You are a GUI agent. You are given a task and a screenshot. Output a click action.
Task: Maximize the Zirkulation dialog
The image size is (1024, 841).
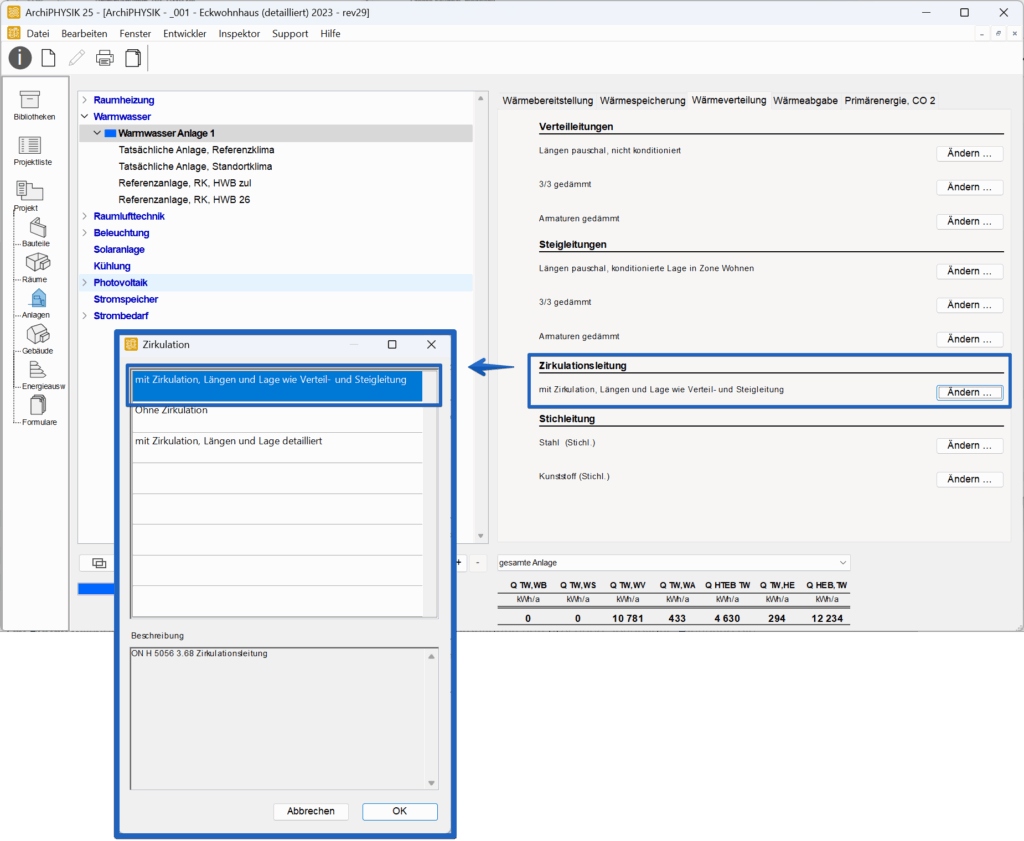(392, 344)
